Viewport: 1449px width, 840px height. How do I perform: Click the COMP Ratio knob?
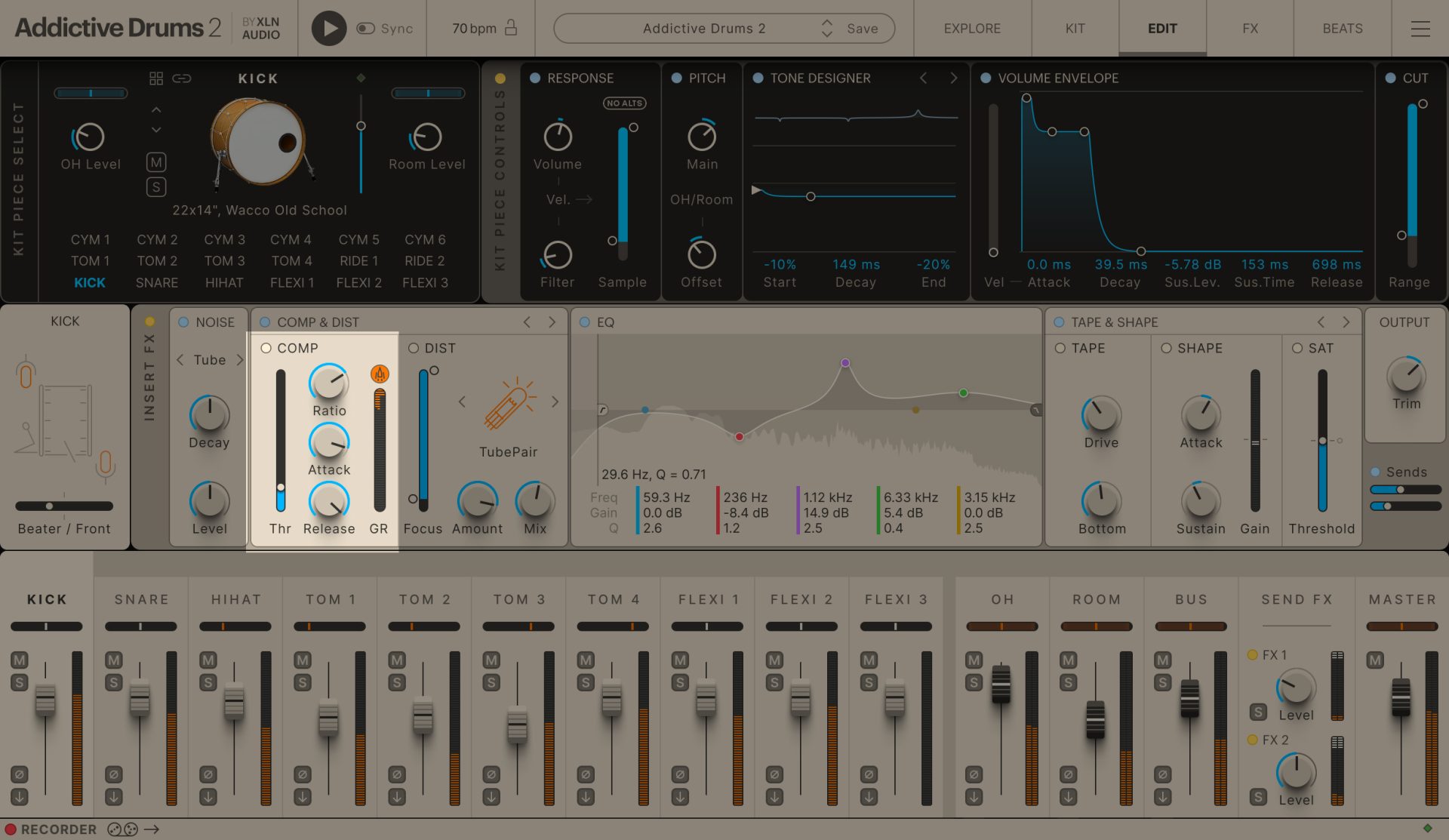(329, 383)
